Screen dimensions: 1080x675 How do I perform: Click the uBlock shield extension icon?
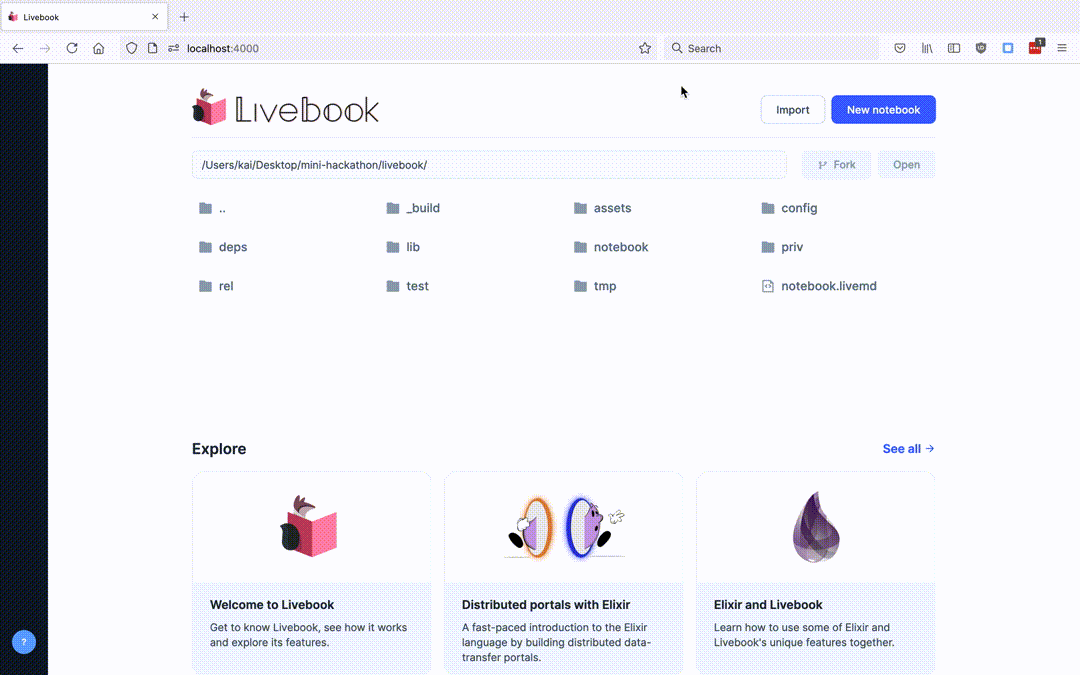pyautogui.click(x=981, y=48)
